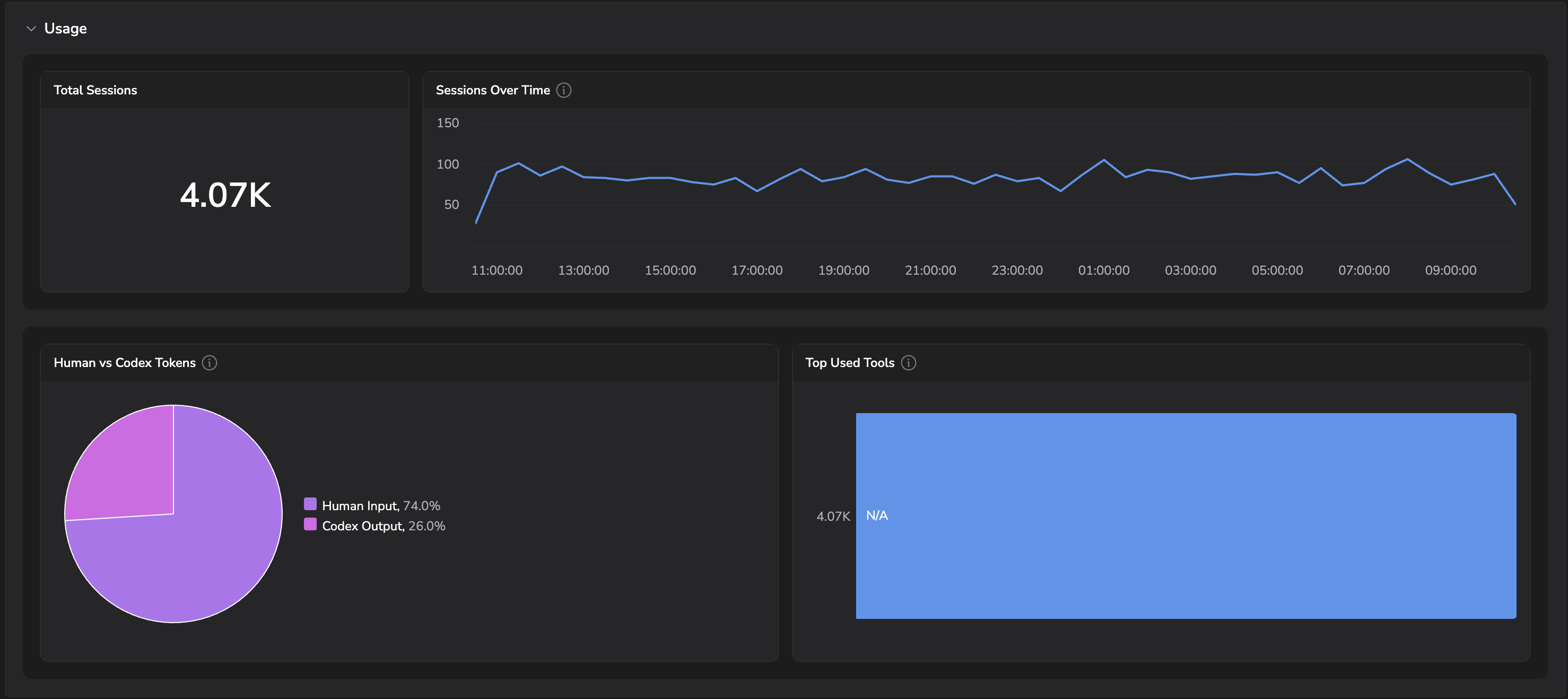Collapse the Usage section chevron
Viewport: 1568px width, 699px height.
tap(31, 29)
